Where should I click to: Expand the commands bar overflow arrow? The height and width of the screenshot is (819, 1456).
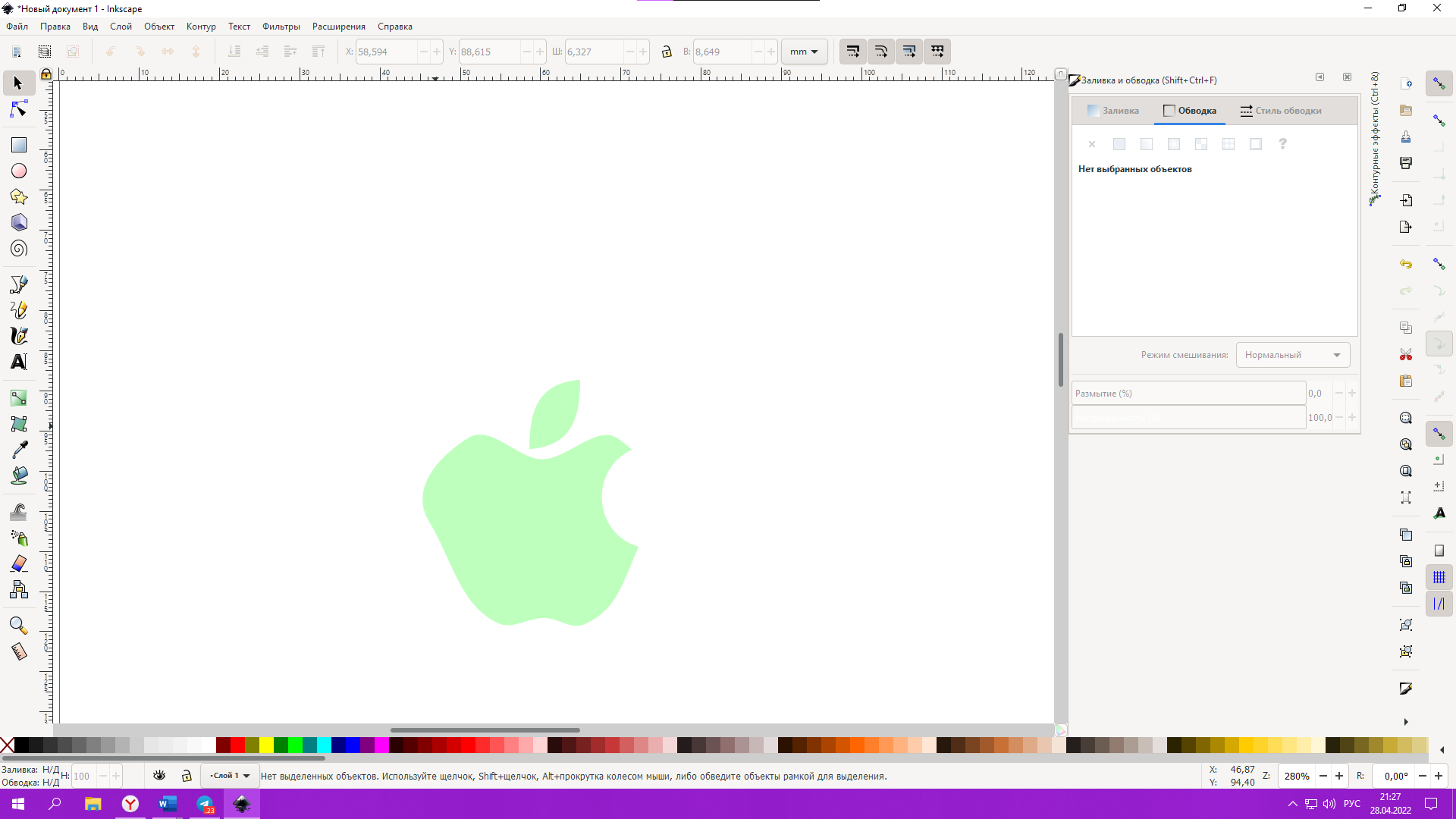point(1406,722)
